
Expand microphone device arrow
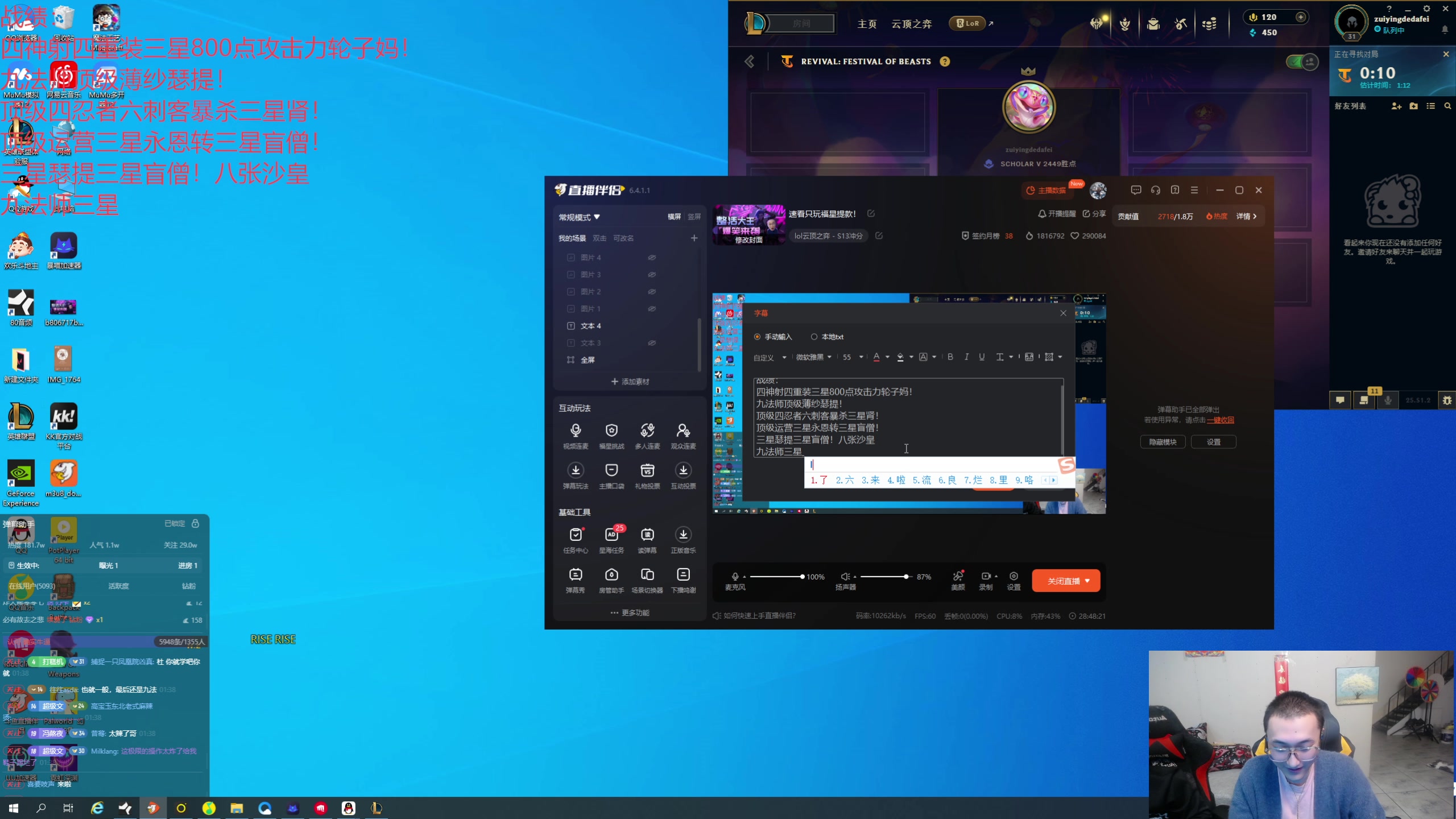tap(744, 576)
